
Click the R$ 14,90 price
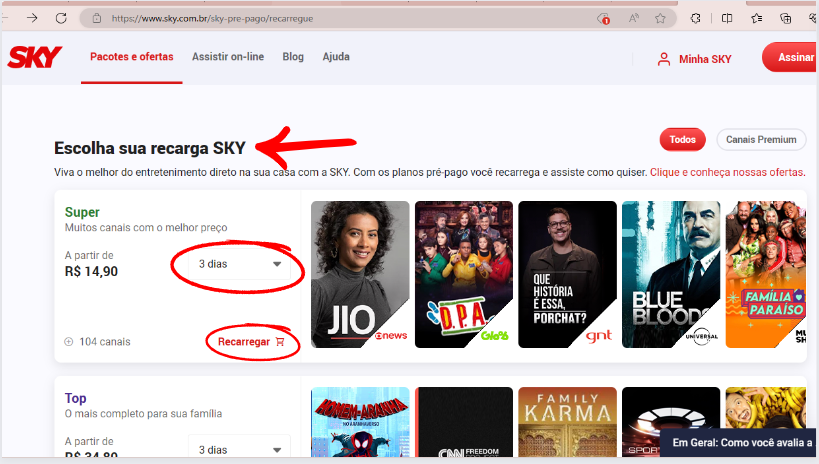pyautogui.click(x=91, y=271)
